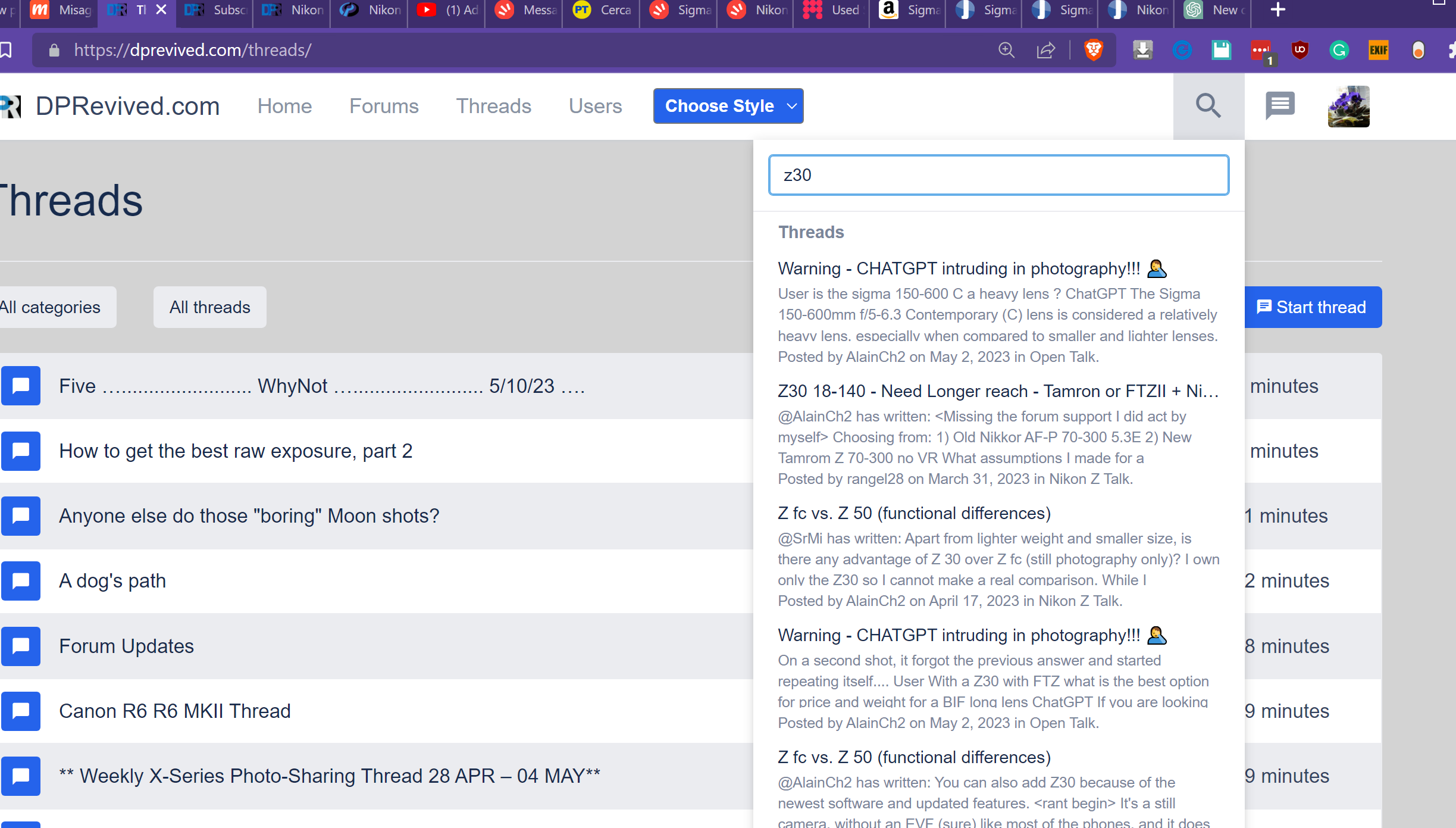The image size is (1456, 828).
Task: Switch to the Used browser tab
Action: [831, 10]
